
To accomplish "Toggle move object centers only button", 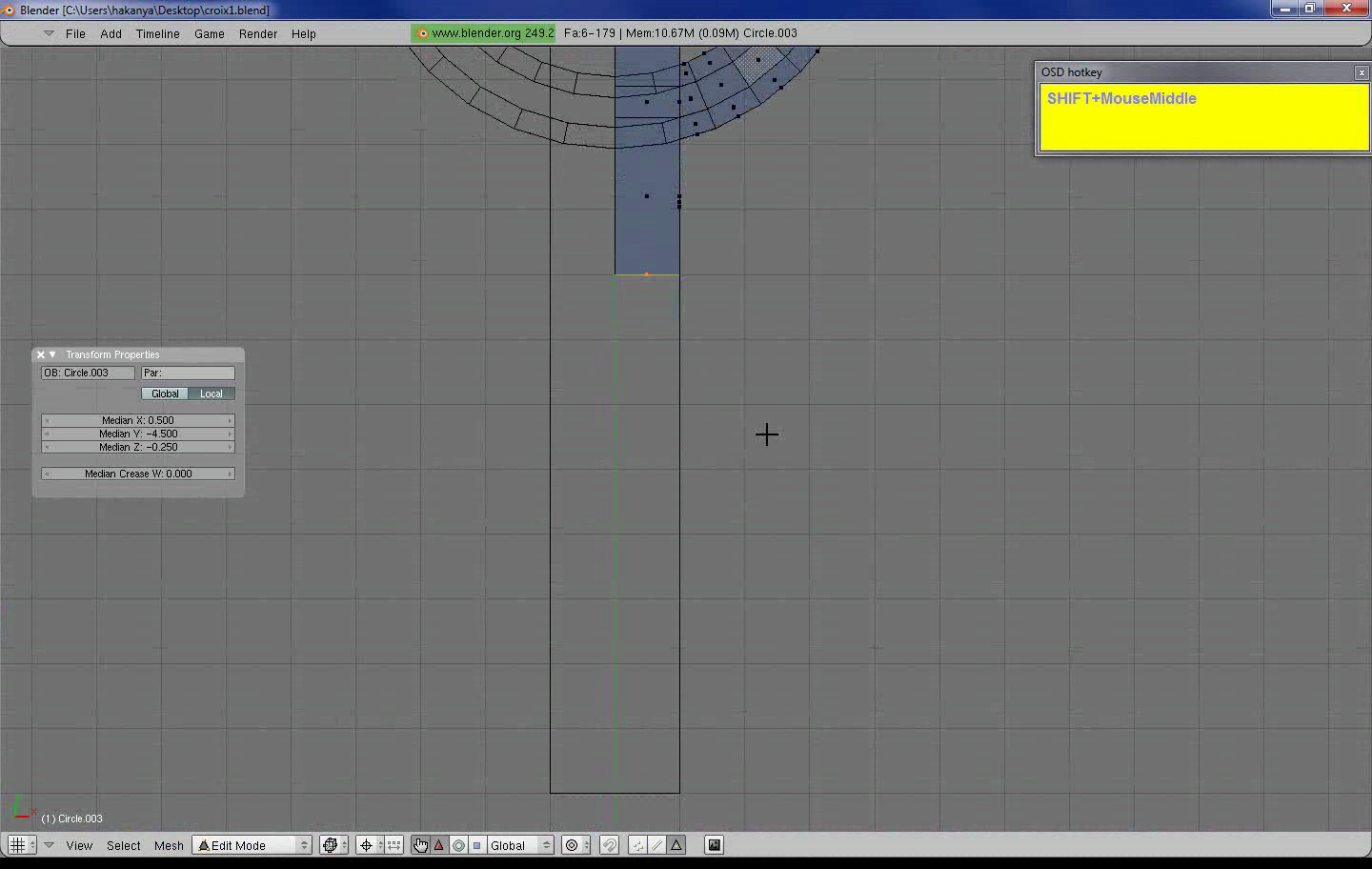I will (393, 845).
